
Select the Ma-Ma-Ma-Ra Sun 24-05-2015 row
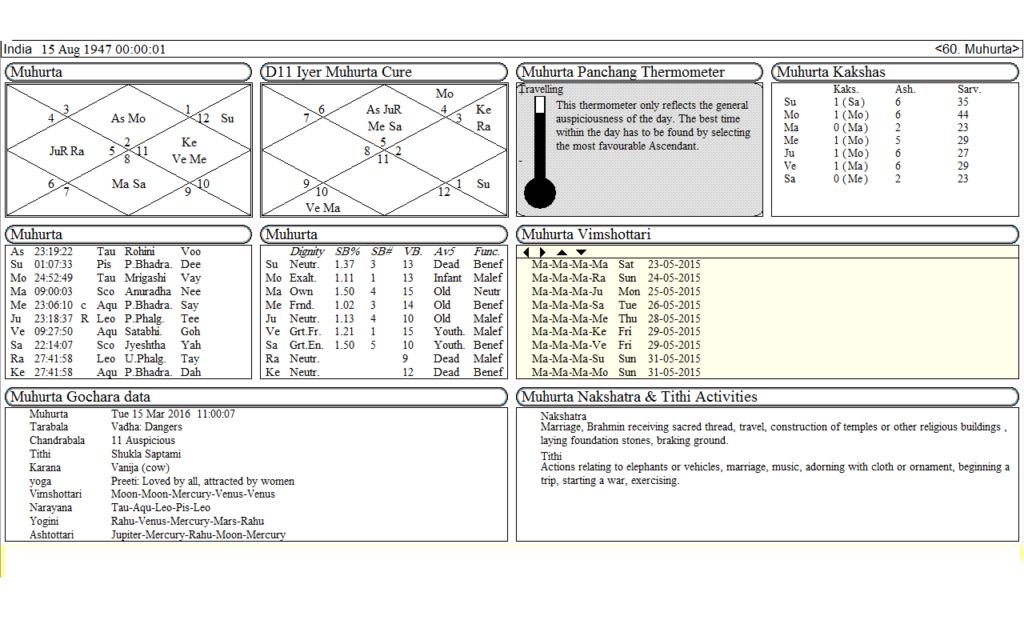click(x=616, y=278)
